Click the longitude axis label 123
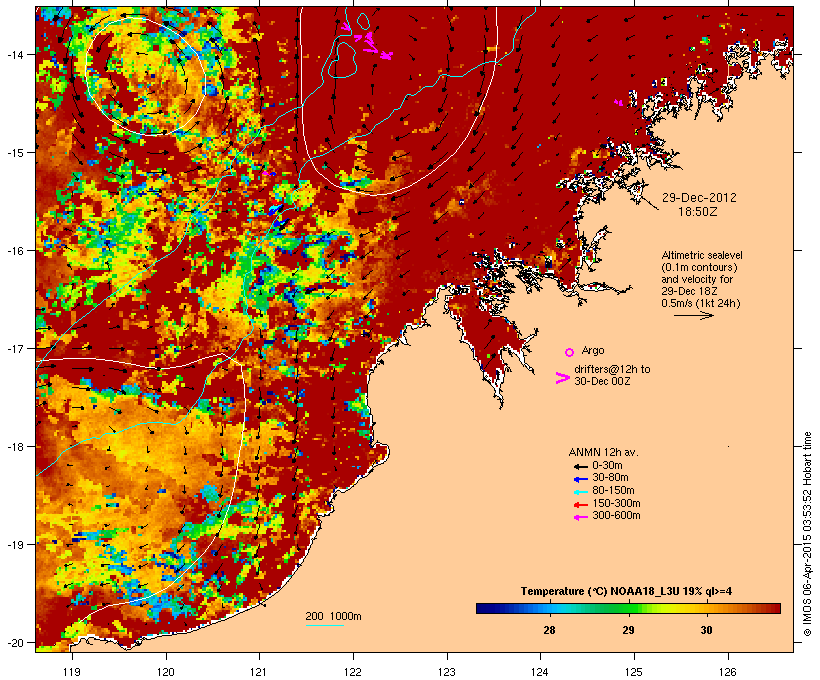Image resolution: width=820 pixels, height=680 pixels. click(x=447, y=672)
